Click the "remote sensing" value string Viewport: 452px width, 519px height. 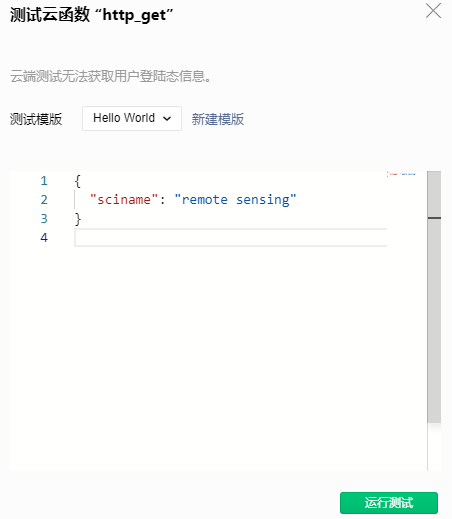(x=235, y=200)
